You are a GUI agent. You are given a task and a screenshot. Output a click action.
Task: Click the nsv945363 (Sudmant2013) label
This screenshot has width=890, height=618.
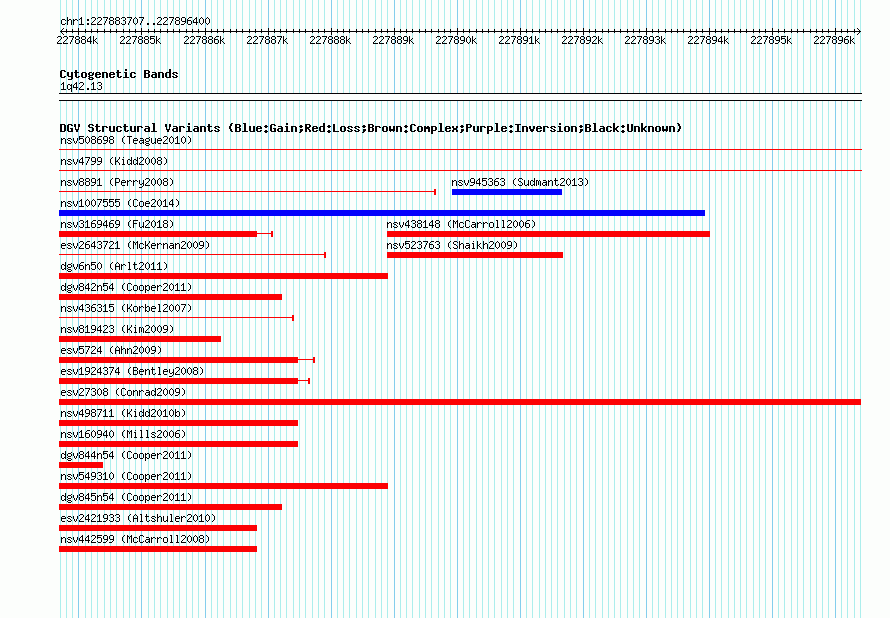point(520,182)
